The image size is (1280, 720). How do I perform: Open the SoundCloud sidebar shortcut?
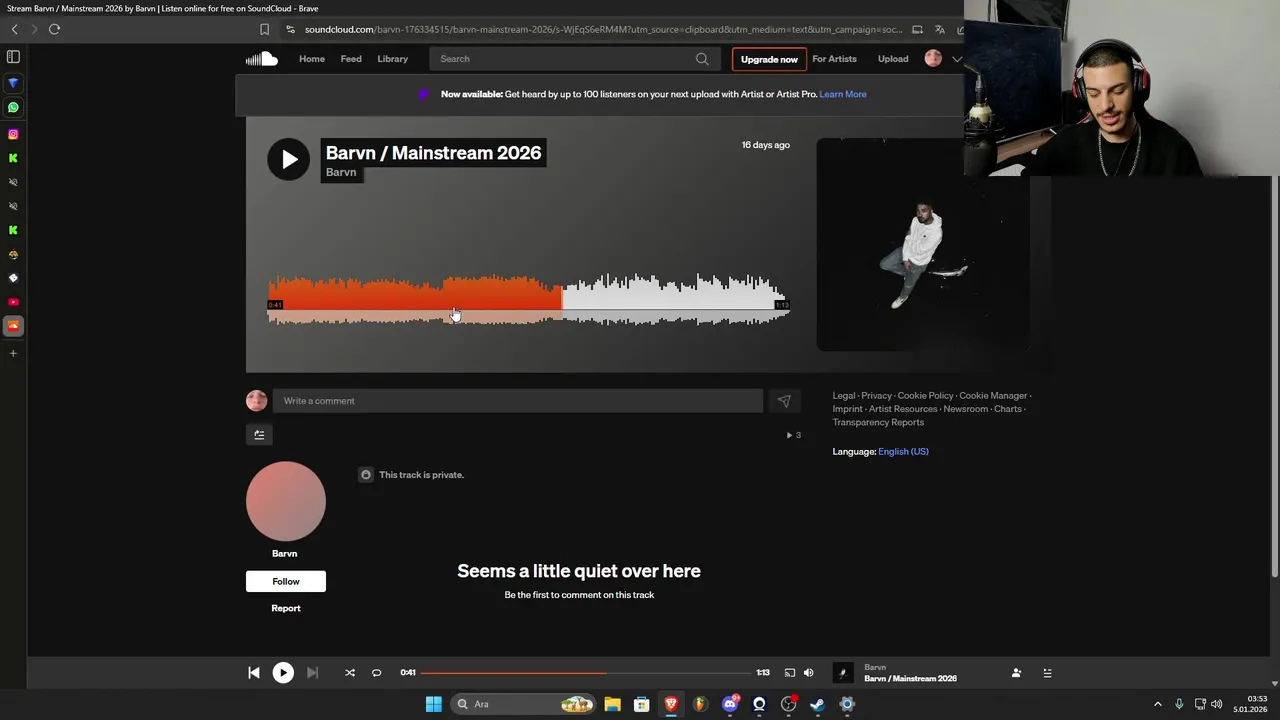[13, 326]
